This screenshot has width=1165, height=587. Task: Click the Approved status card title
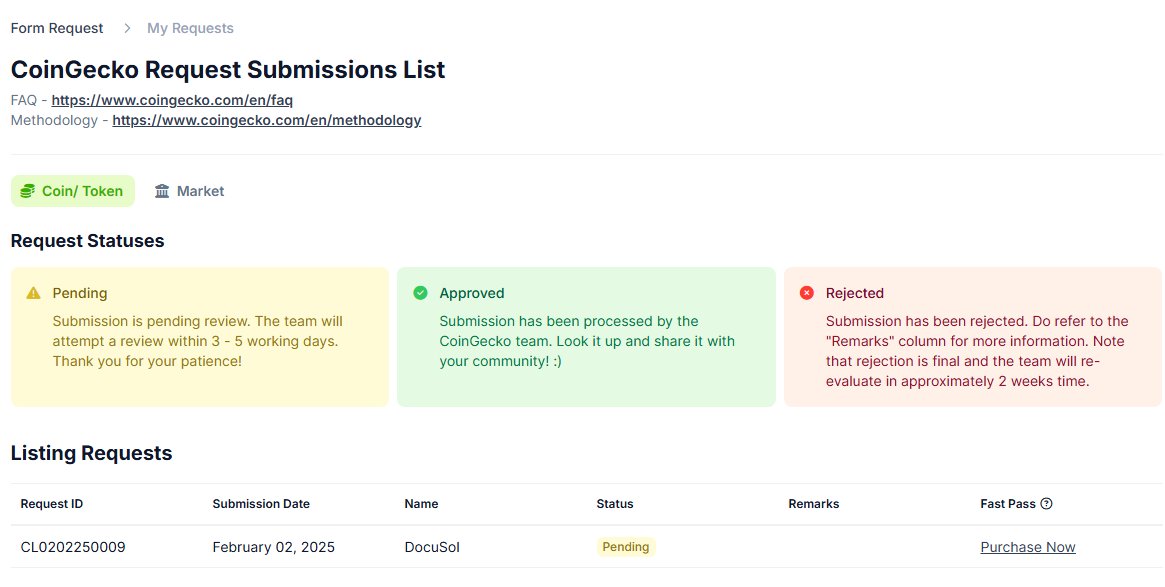pyautogui.click(x=472, y=294)
